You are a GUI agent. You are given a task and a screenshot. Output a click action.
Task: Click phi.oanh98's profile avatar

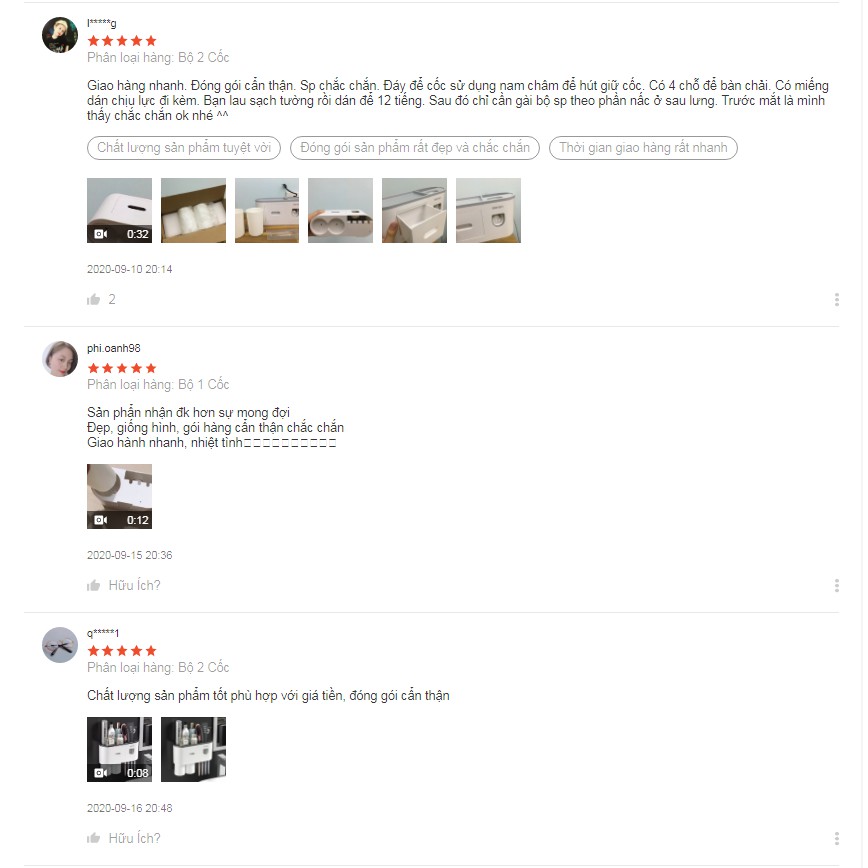click(x=60, y=359)
